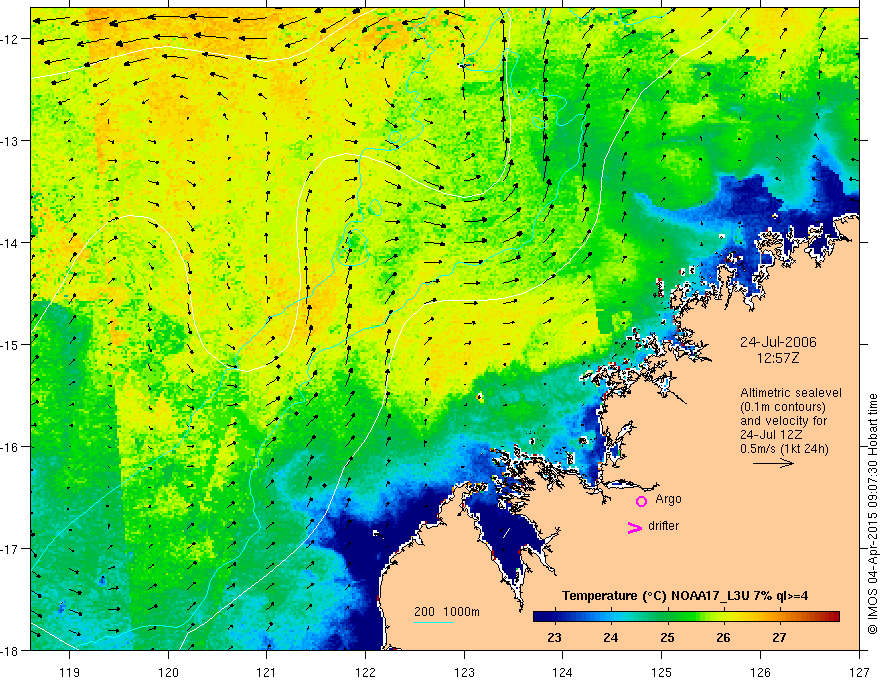880x680 pixels.
Task: Click latitude axis label -18
Action: (11, 651)
